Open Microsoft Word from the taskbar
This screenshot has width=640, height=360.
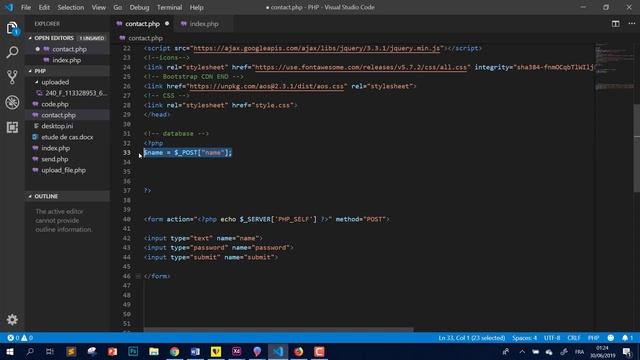click(x=196, y=351)
